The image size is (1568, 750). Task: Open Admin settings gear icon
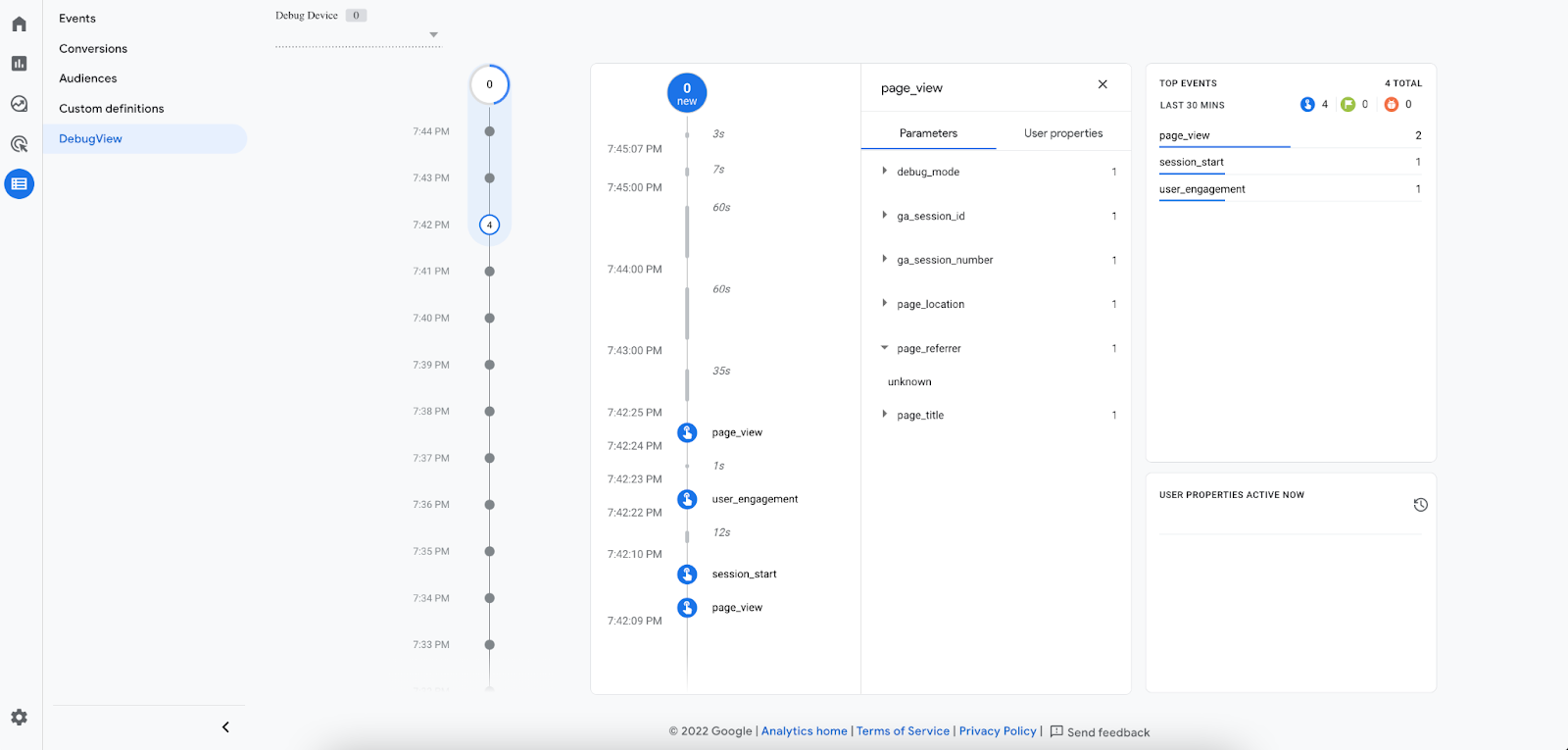pos(19,718)
